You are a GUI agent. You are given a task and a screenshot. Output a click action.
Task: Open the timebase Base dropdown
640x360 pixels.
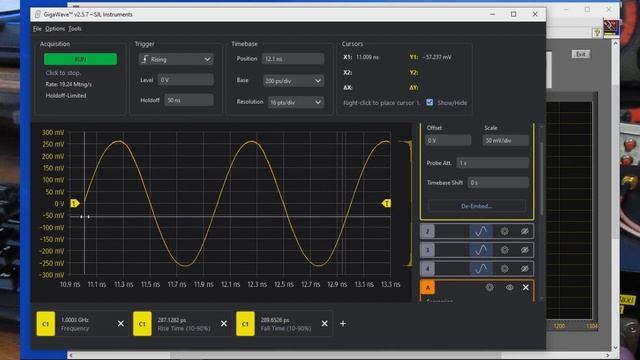point(293,81)
